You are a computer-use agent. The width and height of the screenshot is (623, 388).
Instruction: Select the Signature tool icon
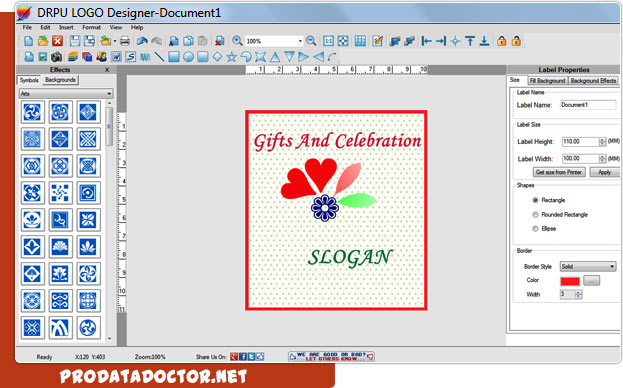tap(130, 57)
